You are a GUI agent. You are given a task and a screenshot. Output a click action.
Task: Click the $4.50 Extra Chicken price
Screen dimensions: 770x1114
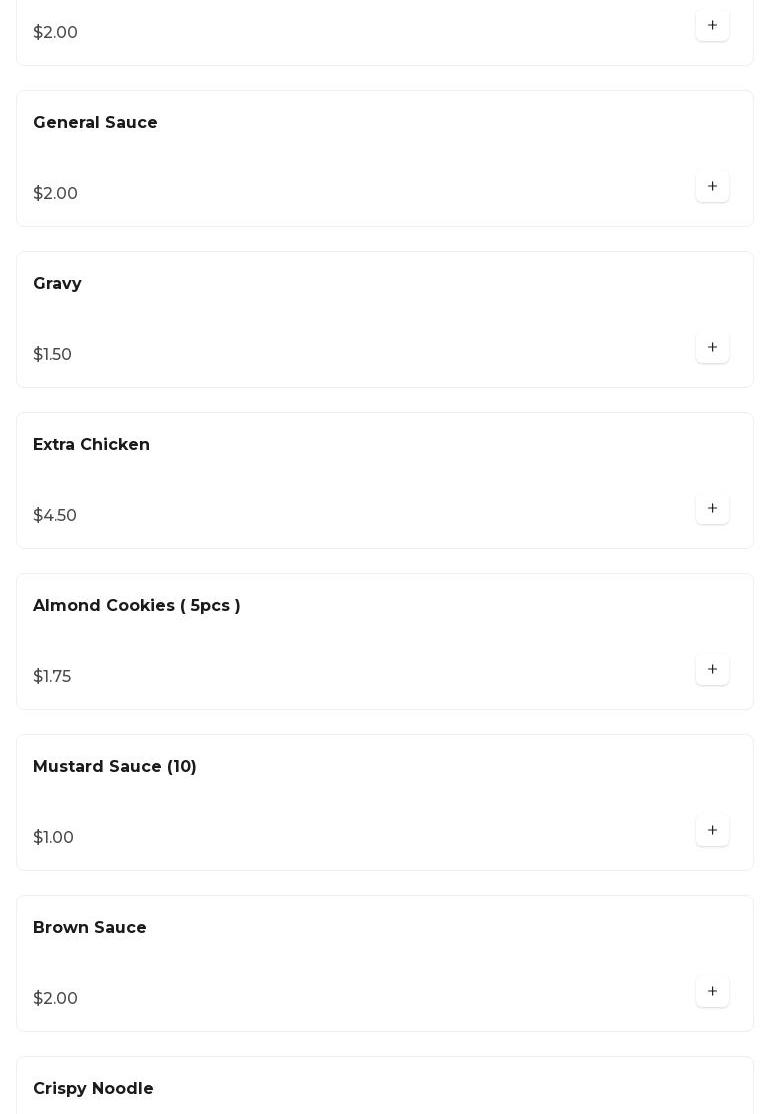(x=55, y=516)
